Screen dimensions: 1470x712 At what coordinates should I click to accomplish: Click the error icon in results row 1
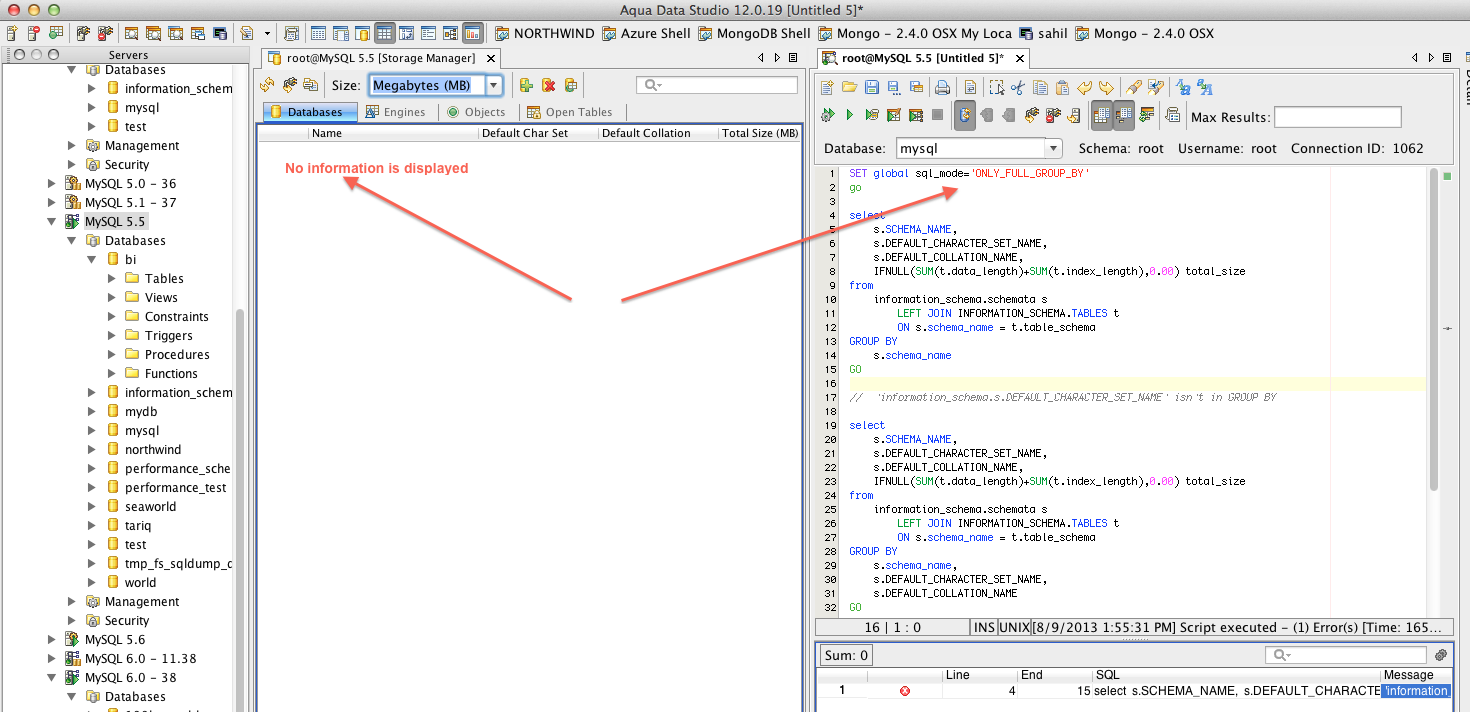905,691
